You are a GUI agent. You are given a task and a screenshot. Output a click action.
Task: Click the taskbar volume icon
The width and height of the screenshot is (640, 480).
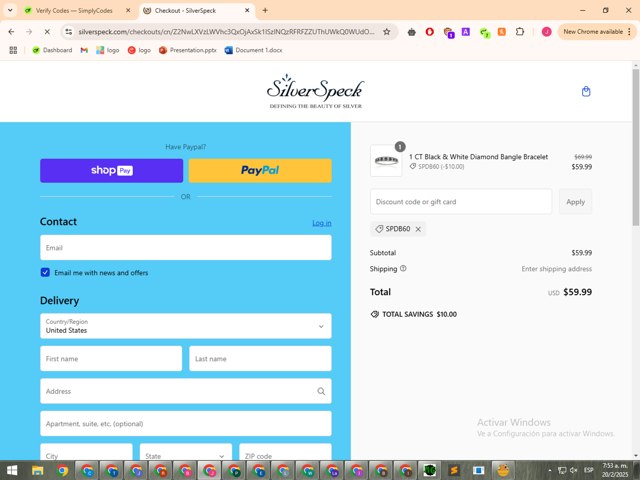[x=573, y=471]
